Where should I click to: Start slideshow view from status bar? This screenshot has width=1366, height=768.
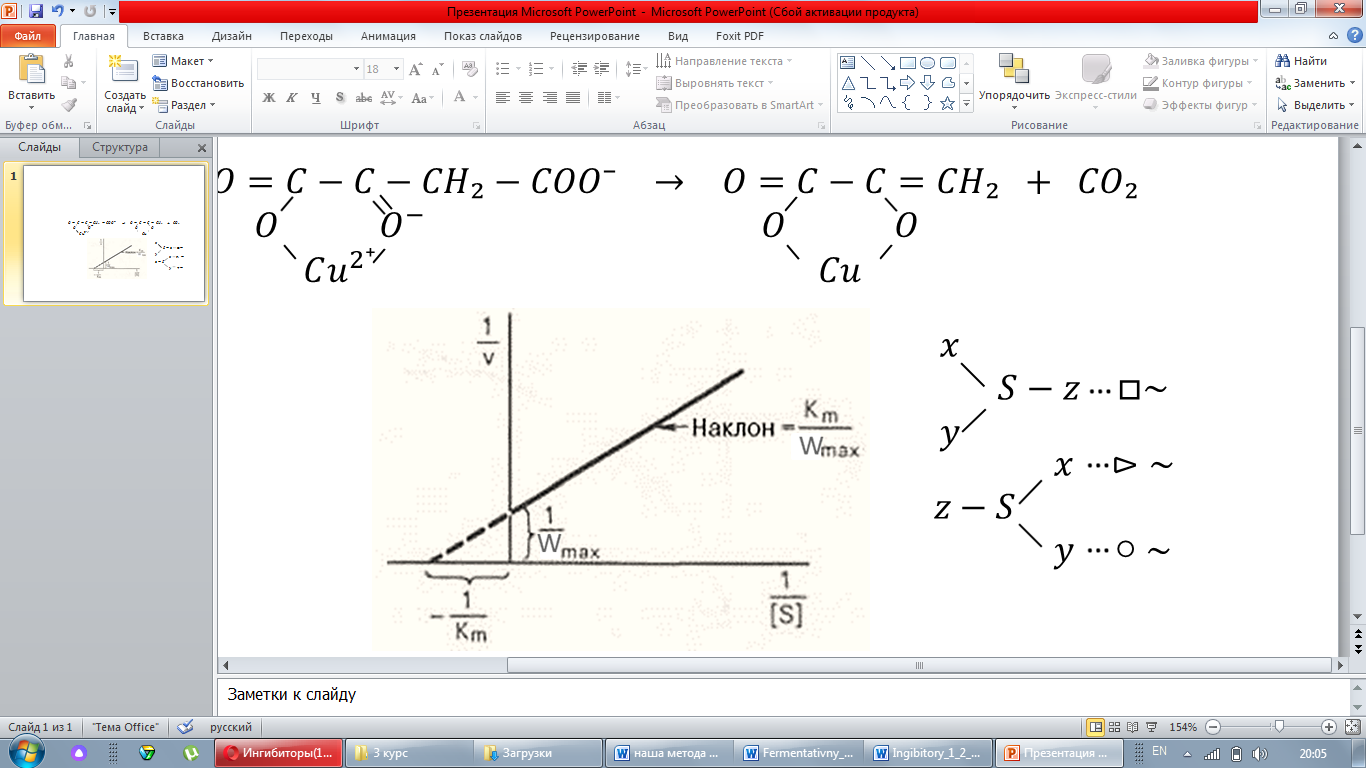1149,727
